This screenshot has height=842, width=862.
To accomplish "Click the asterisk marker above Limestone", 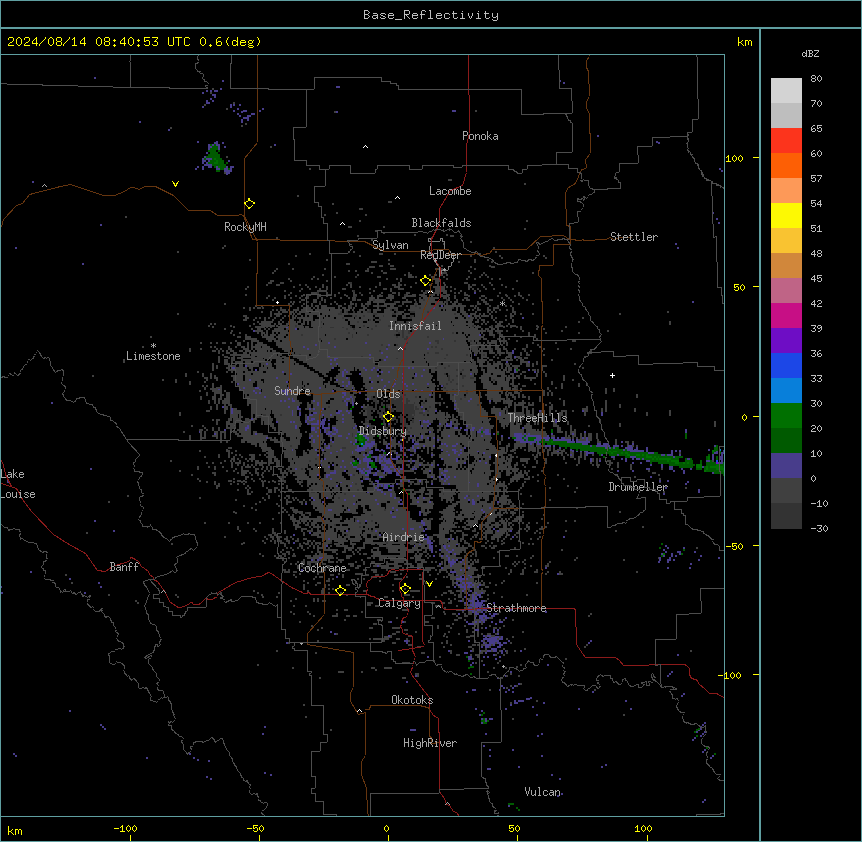I will 153,346.
